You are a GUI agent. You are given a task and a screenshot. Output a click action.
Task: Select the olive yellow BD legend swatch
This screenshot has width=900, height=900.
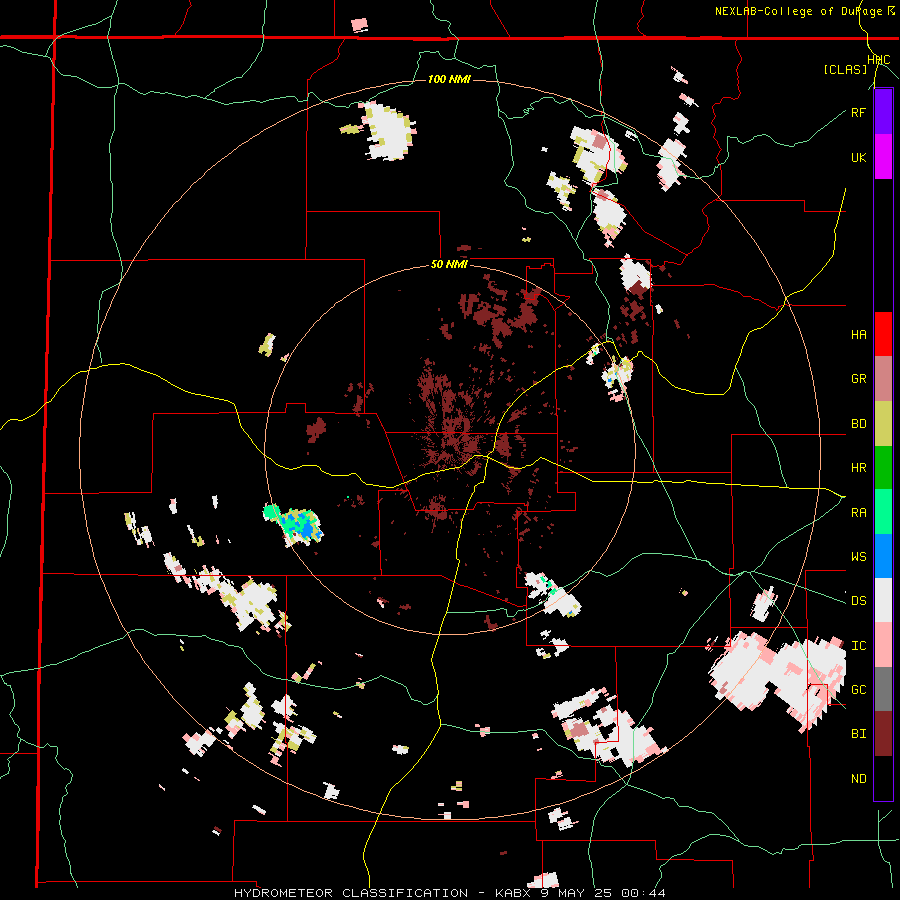883,424
